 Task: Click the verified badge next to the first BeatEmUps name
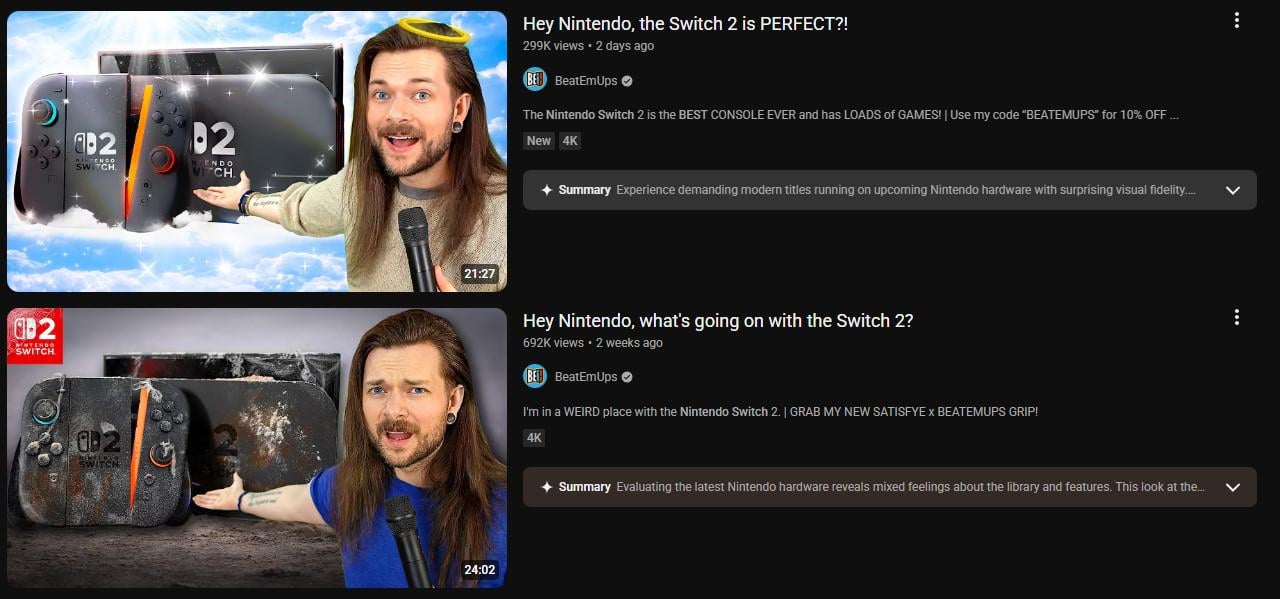pos(627,81)
